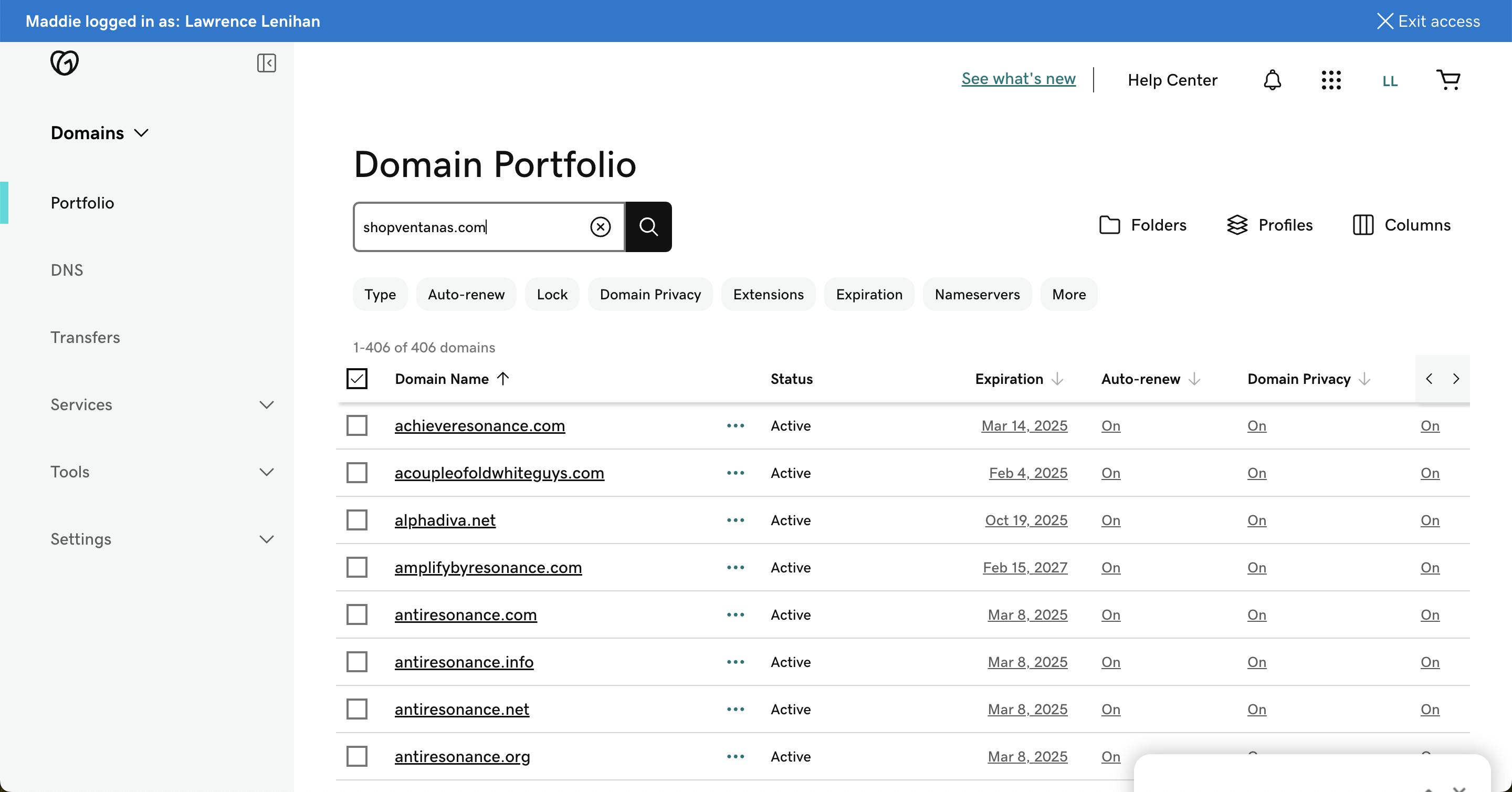Collapse the sidebar panel icon

(x=267, y=63)
